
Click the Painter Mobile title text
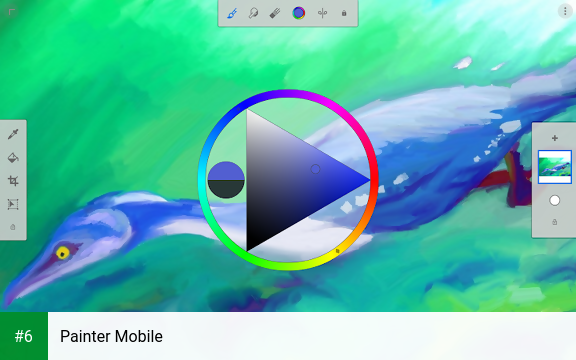(111, 336)
